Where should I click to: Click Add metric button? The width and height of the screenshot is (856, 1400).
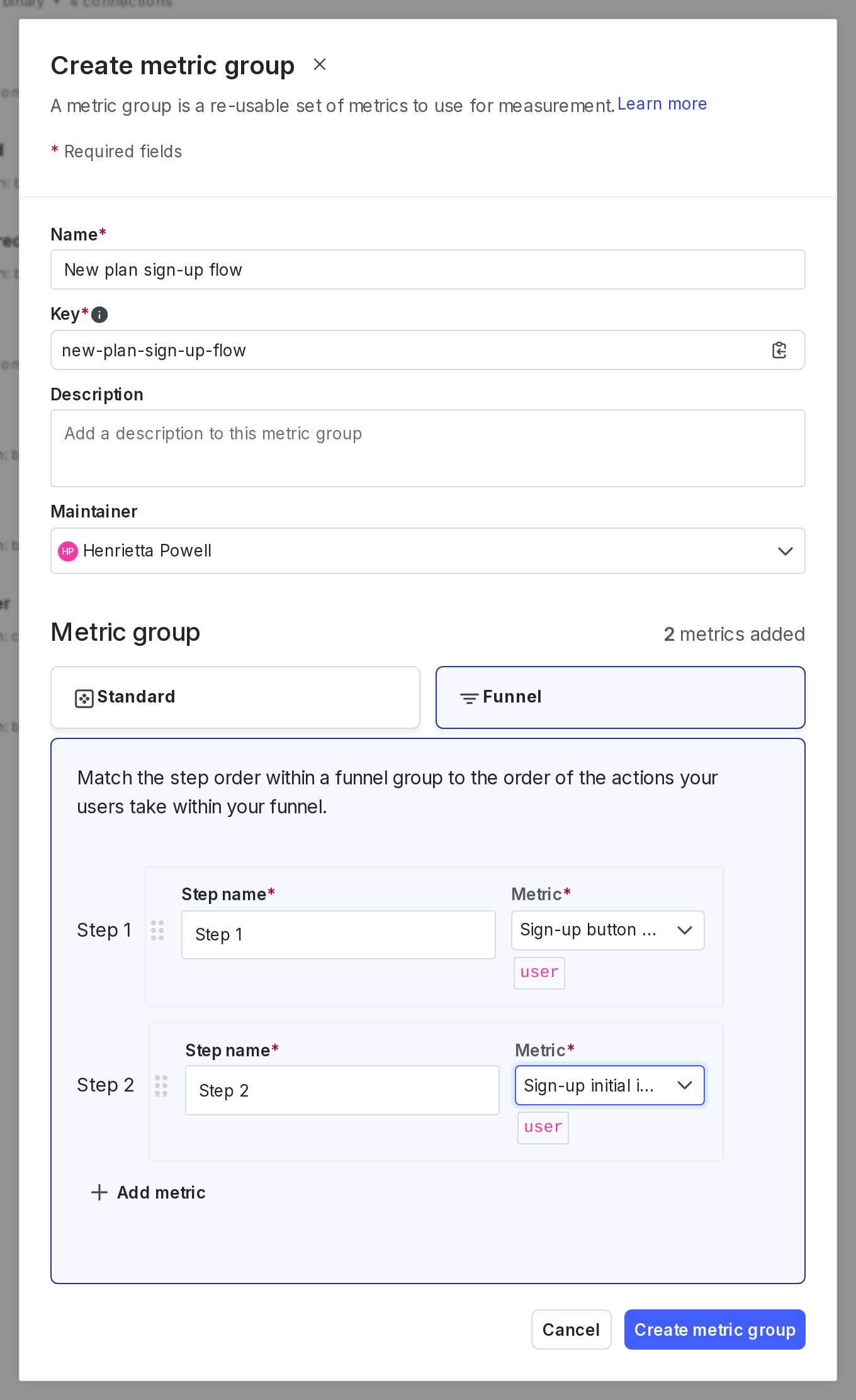[149, 1192]
